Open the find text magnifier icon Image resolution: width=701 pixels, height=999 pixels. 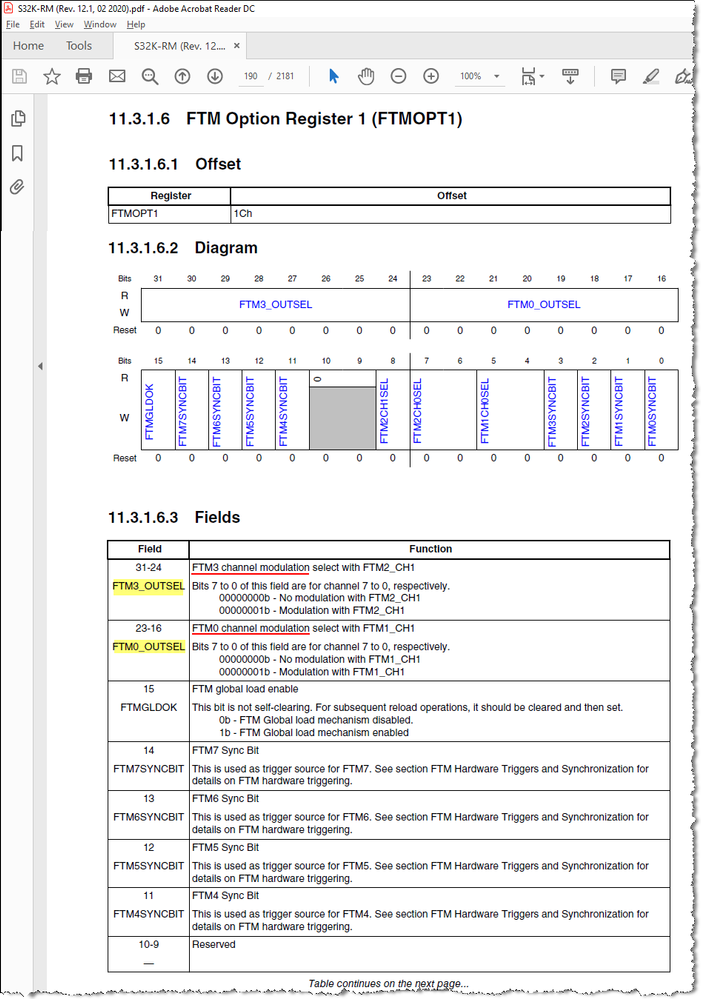point(150,76)
